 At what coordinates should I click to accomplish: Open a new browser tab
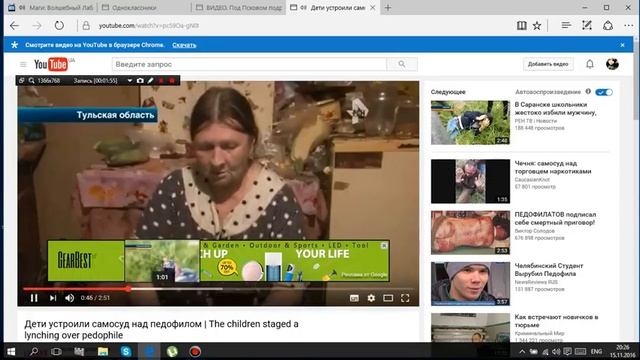388,7
